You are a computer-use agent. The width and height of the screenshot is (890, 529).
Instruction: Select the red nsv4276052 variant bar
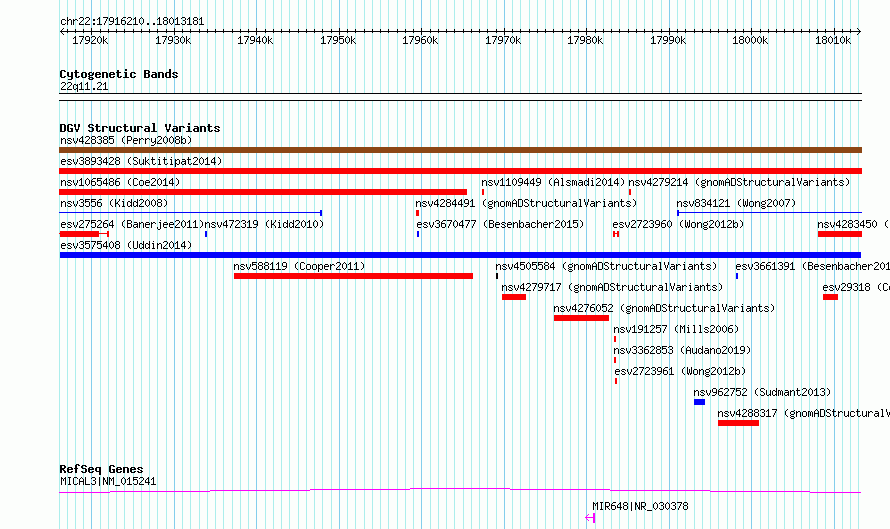pyautogui.click(x=581, y=318)
